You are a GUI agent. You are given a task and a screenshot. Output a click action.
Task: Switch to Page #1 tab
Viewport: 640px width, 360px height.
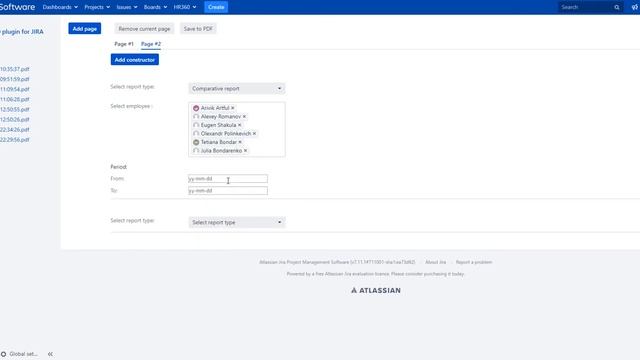pyautogui.click(x=124, y=44)
